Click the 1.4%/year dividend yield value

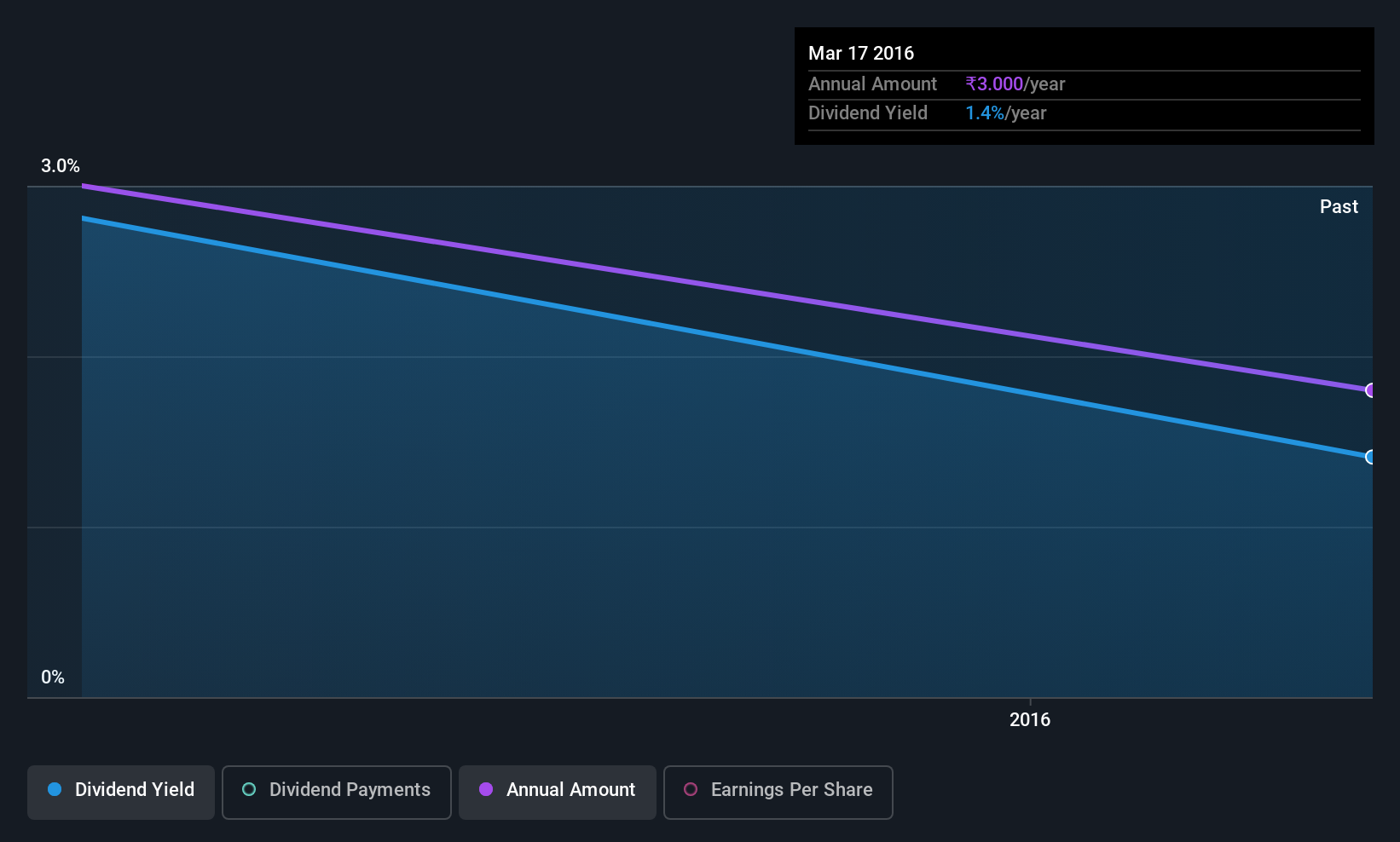[x=1006, y=112]
